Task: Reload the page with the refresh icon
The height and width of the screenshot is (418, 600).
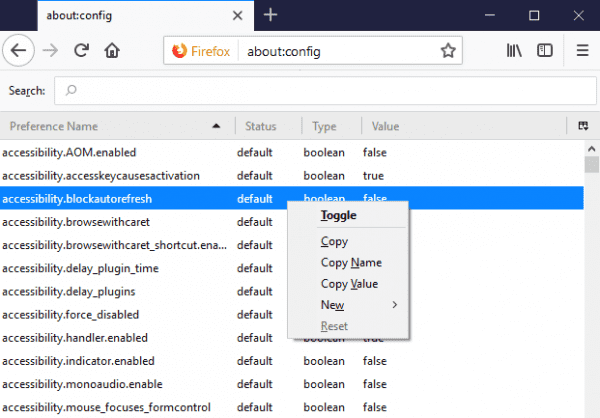Action: 82,50
